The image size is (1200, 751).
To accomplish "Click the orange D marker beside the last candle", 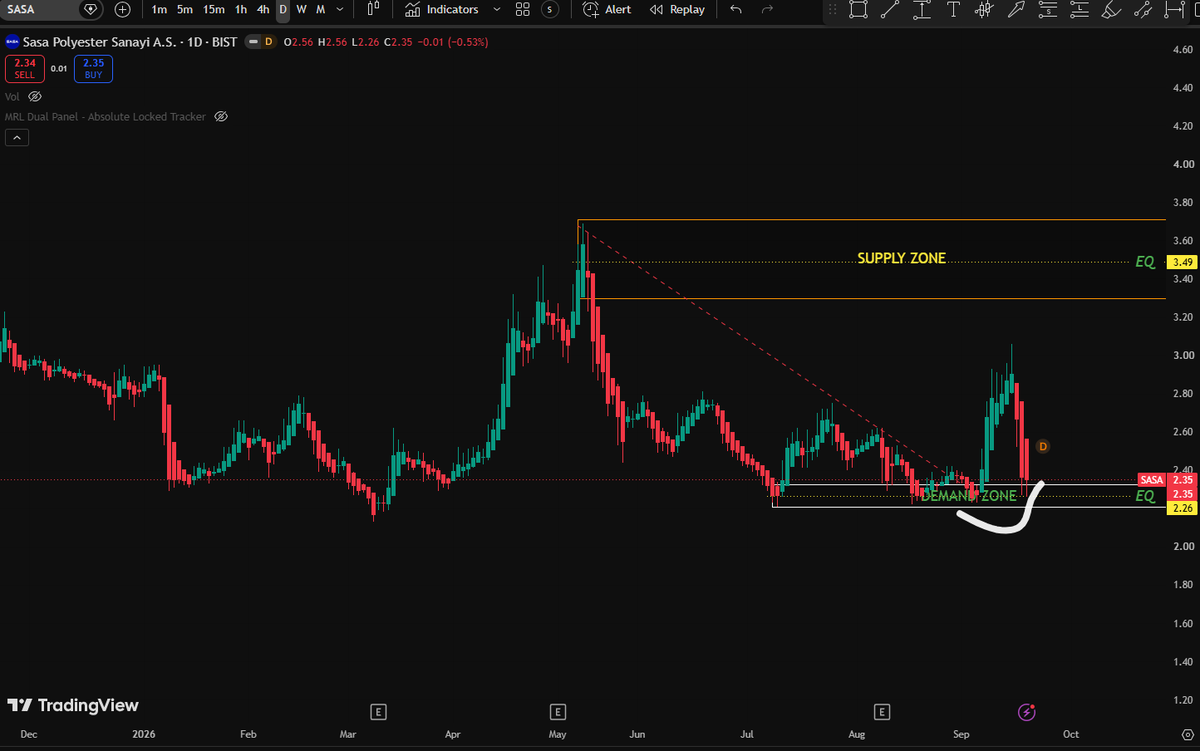I will pyautogui.click(x=1043, y=445).
